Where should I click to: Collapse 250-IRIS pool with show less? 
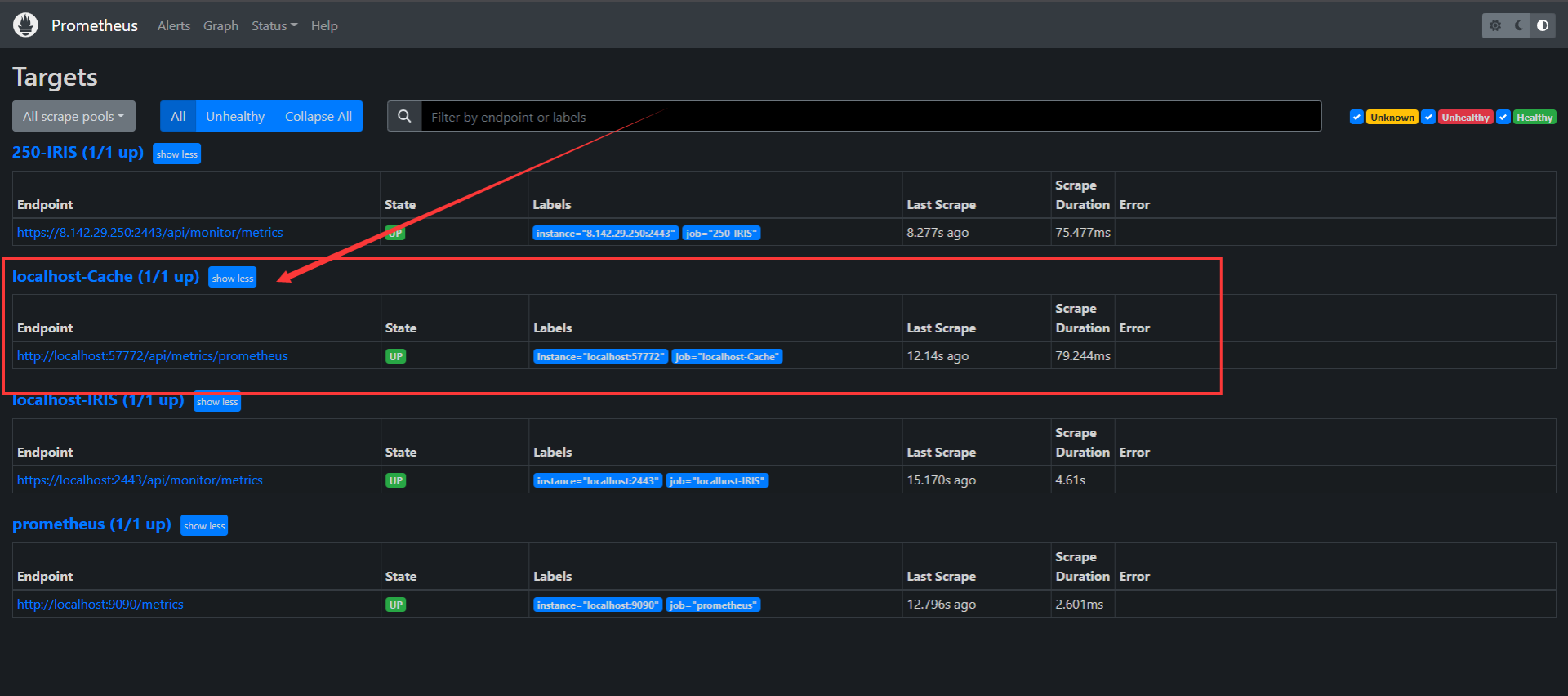pyautogui.click(x=176, y=154)
